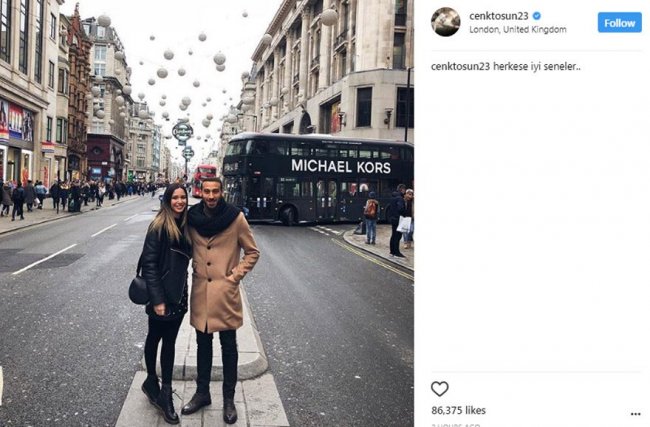Viewport: 650px width, 427px height.
Task: Click the woman in the black jacket
Action: click(164, 302)
